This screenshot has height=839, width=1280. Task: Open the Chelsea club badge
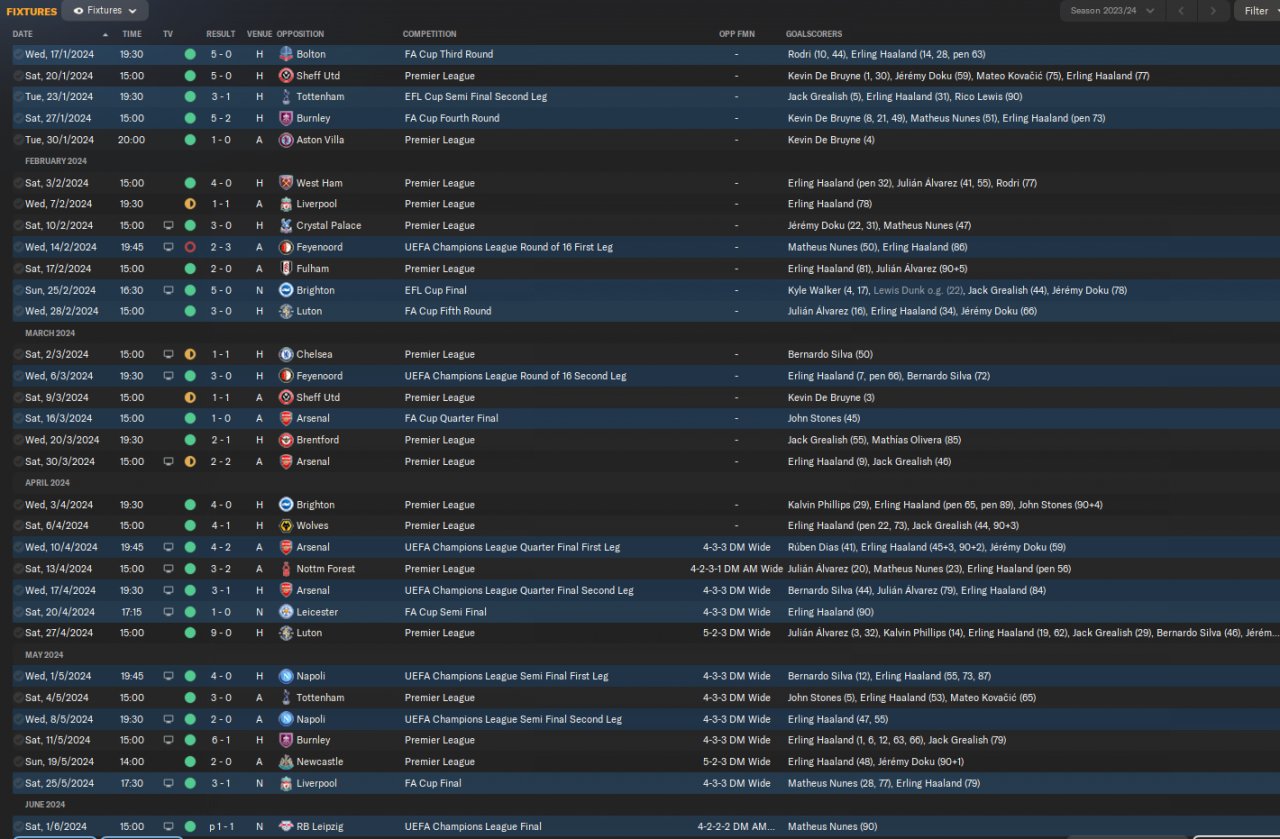[x=286, y=354]
